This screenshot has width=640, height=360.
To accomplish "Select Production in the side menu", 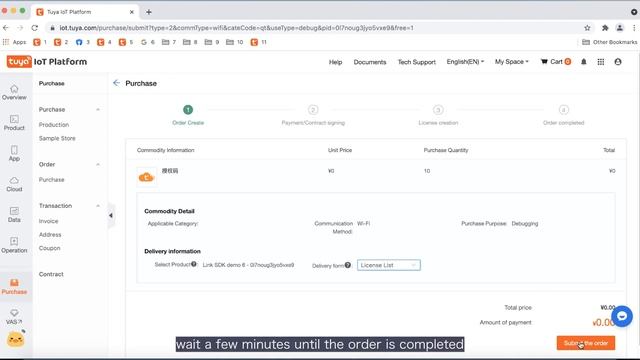I will click(x=54, y=124).
